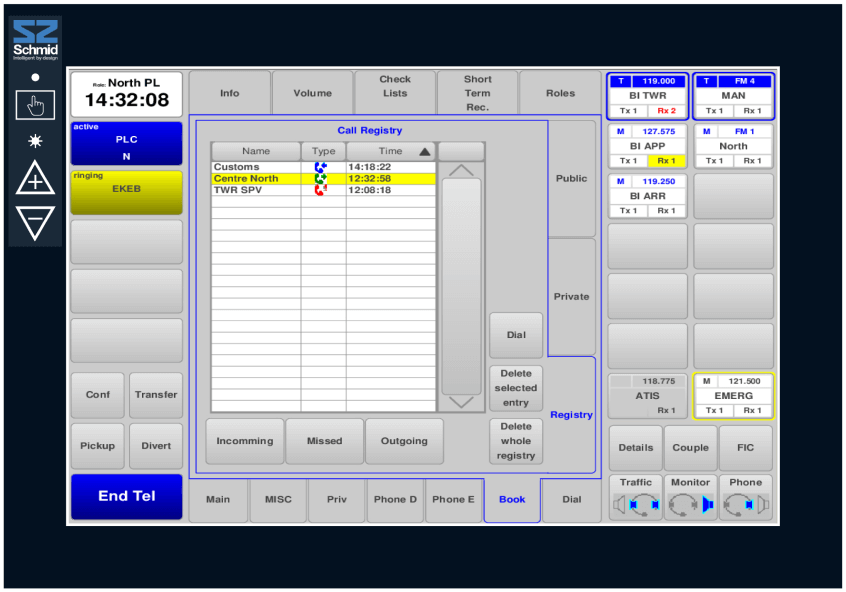This screenshot has width=846, height=592.
Task: Select the Customs call registry row
Action: pyautogui.click(x=256, y=167)
